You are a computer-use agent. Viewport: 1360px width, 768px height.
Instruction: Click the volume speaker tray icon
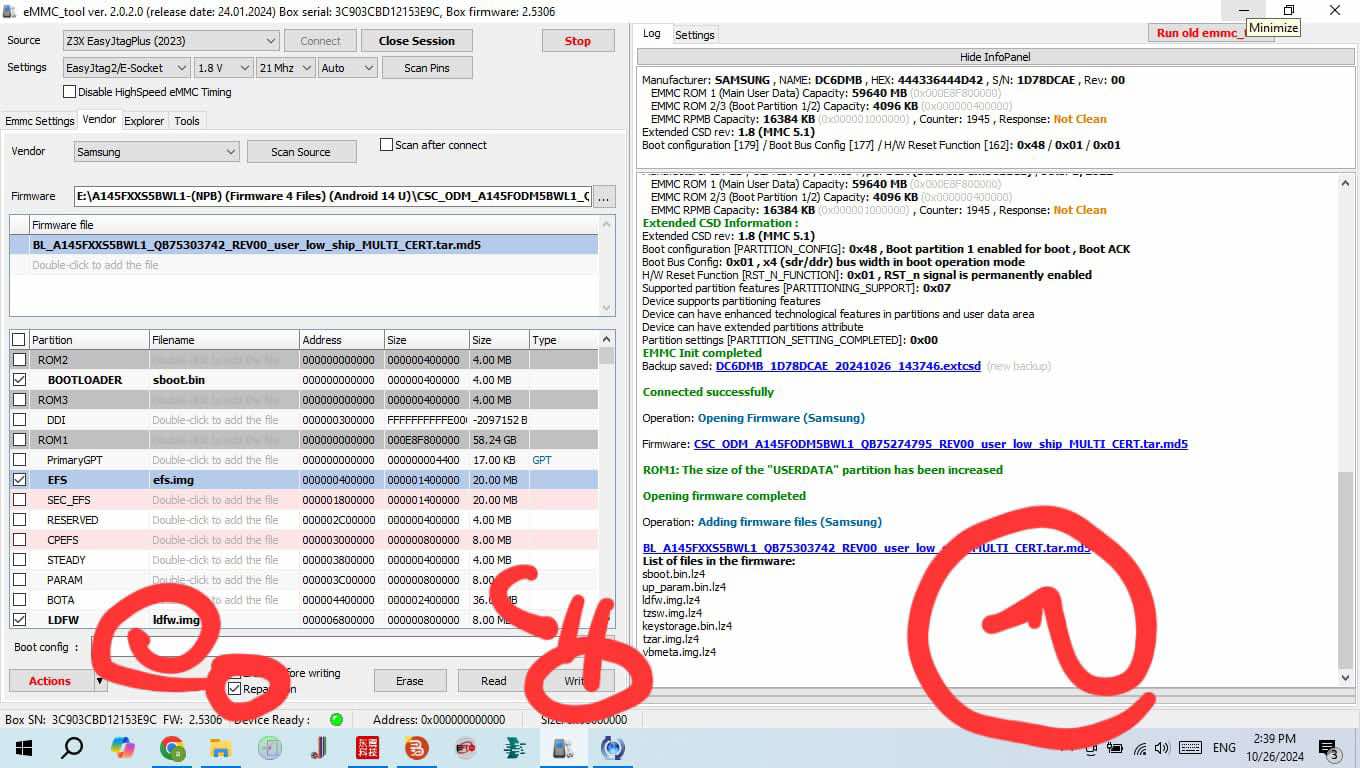[1161, 748]
